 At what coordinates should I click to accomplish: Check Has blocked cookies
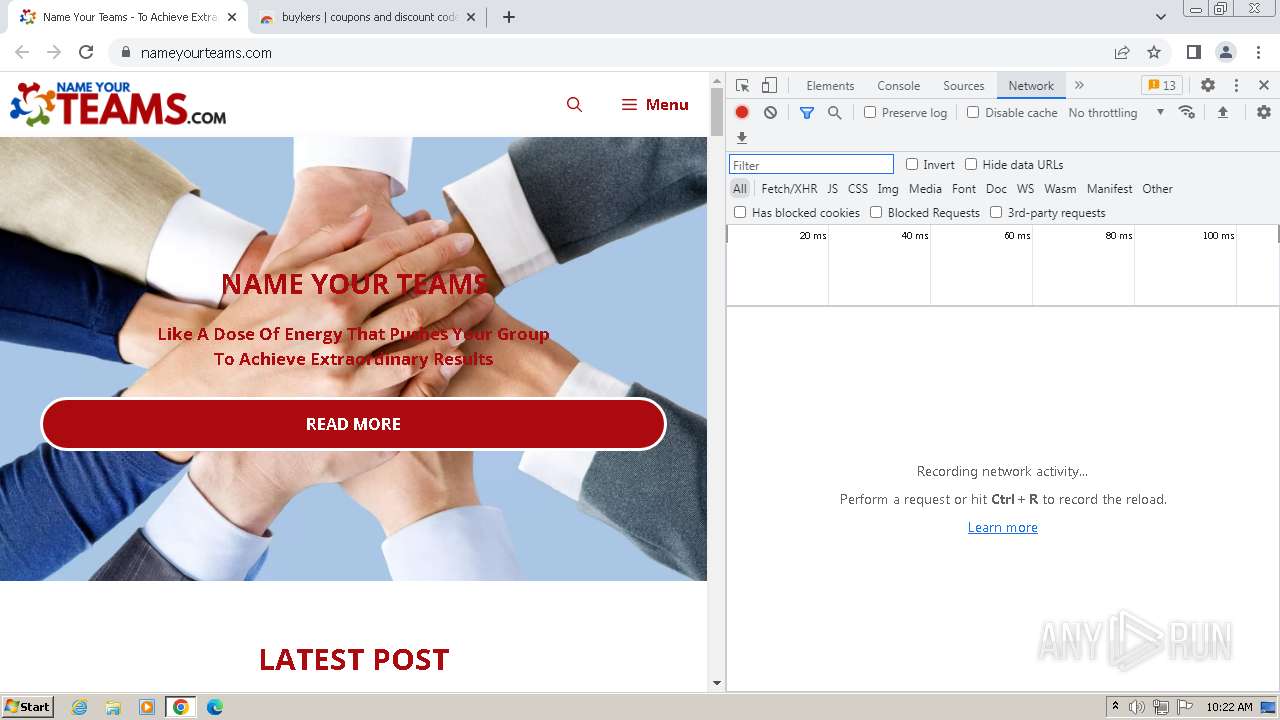pos(740,212)
